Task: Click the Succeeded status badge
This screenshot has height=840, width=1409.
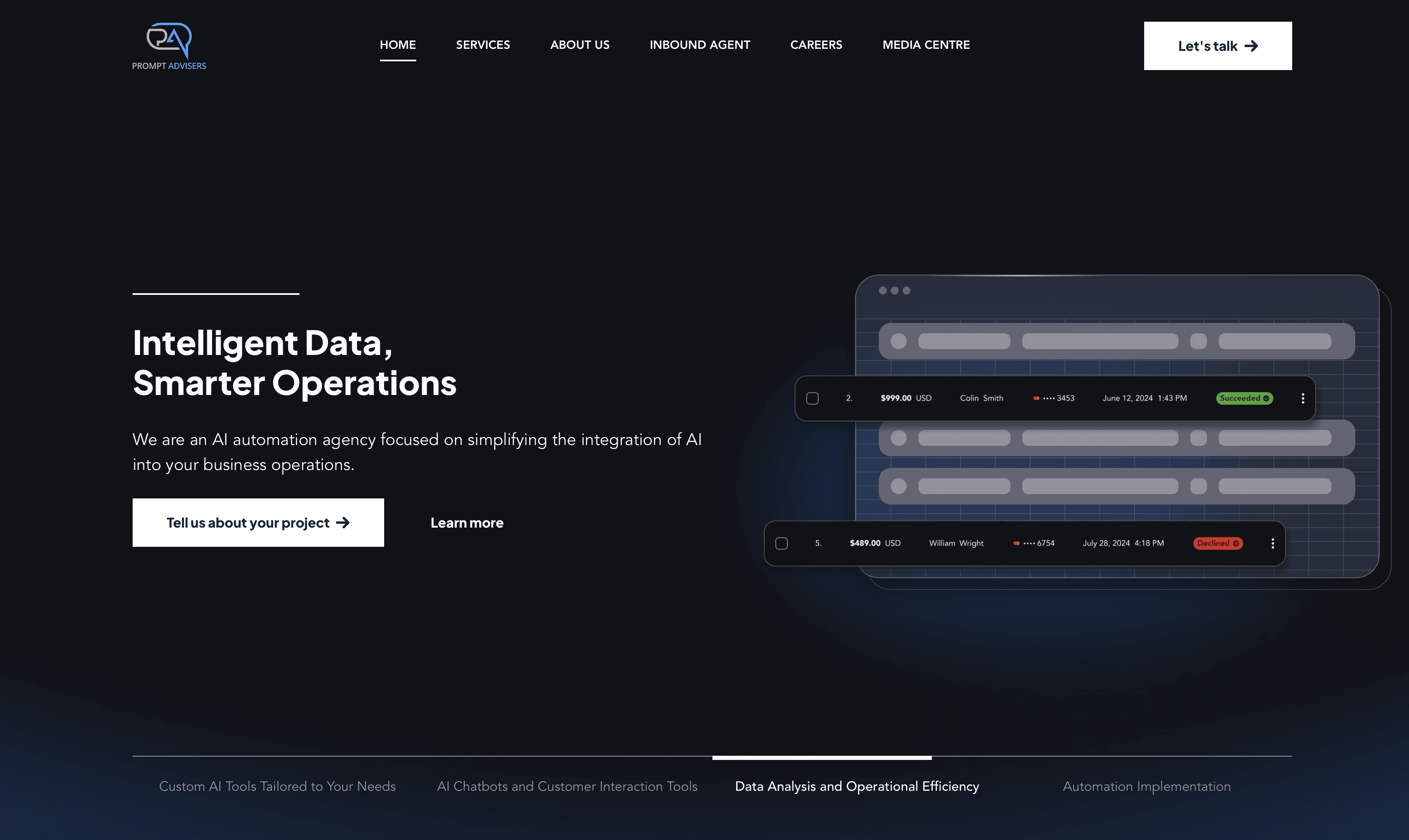Action: coord(1244,398)
